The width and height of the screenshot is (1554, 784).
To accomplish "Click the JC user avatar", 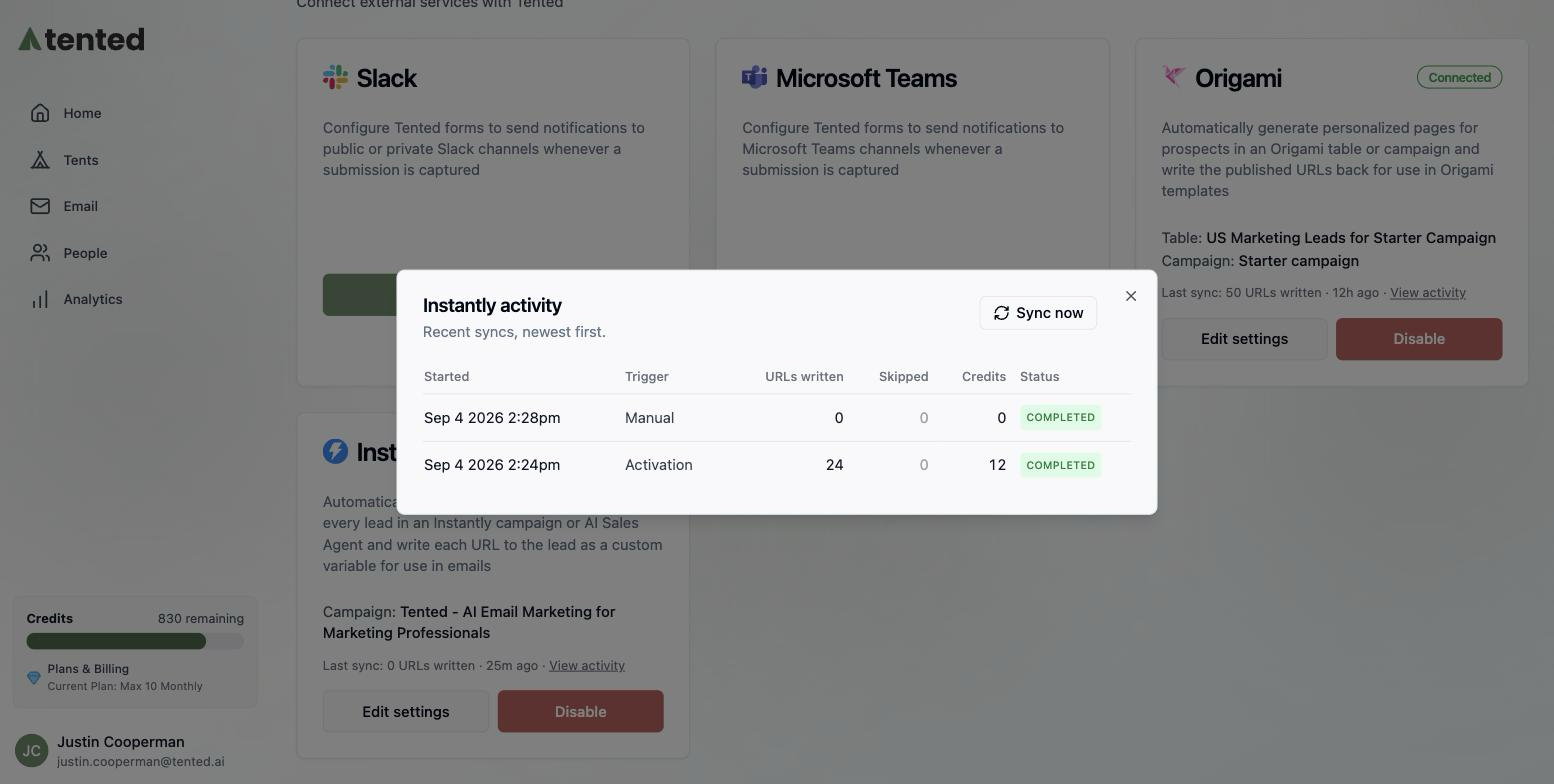I will click(32, 751).
